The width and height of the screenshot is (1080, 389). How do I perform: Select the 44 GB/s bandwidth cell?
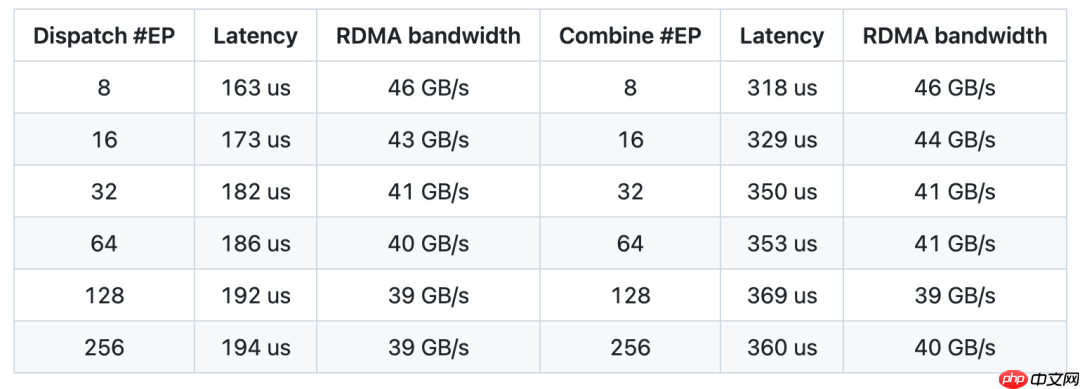point(955,139)
